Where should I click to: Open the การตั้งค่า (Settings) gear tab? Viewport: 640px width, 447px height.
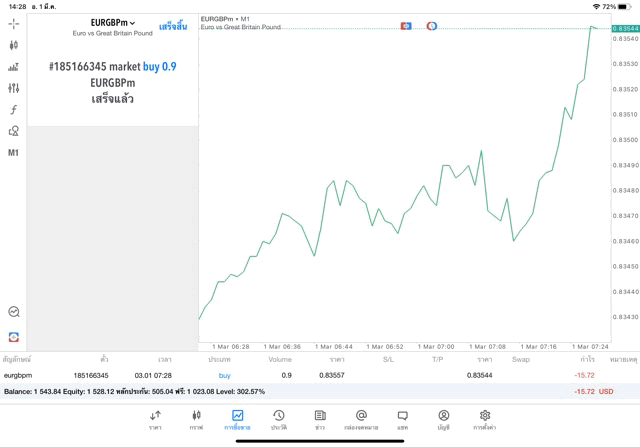[485, 419]
